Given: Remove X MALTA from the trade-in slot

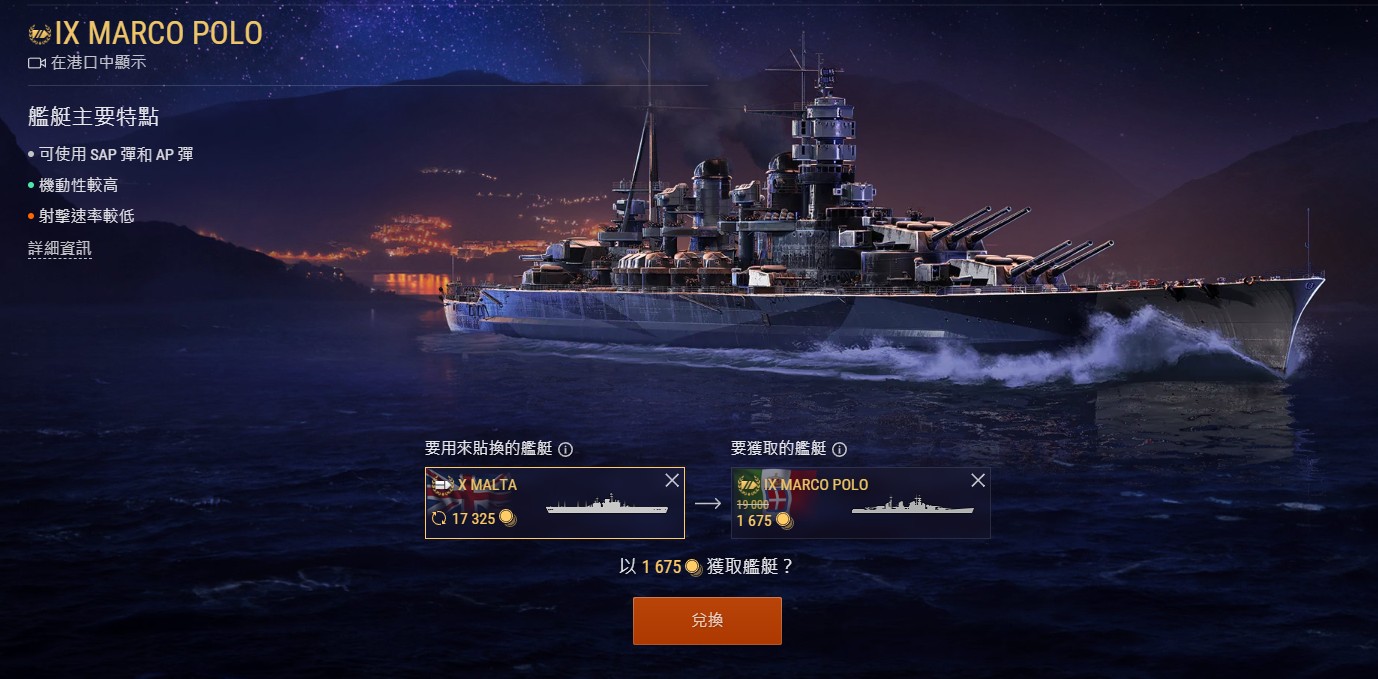Looking at the screenshot, I should pos(672,481).
